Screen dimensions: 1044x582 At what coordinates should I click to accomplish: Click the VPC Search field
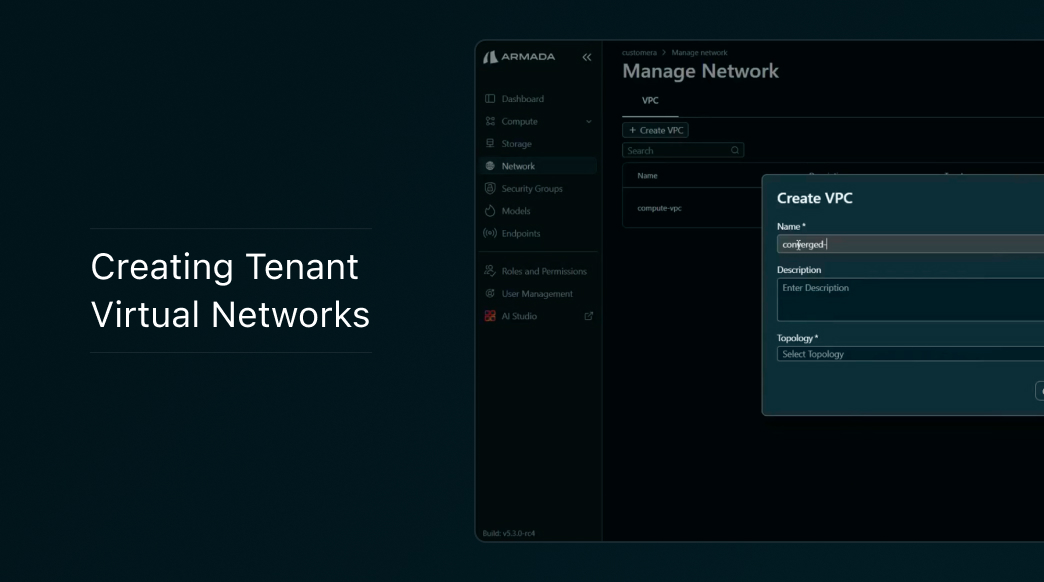pos(682,150)
